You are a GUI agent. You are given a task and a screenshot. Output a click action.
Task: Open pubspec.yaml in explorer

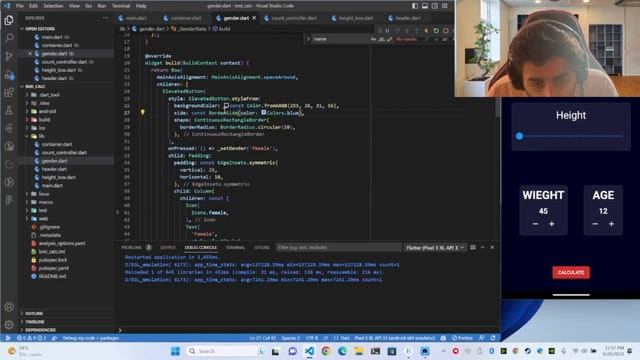pyautogui.click(x=53, y=268)
